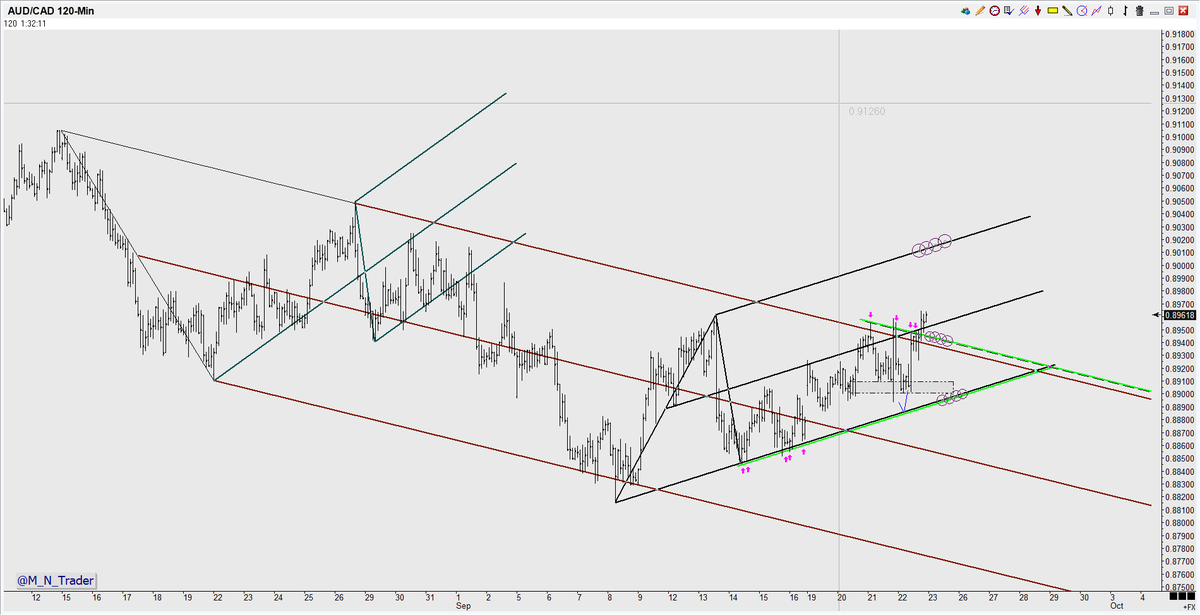Select the red down-arrow marker tool
Image resolution: width=1200 pixels, height=615 pixels.
(x=1038, y=10)
